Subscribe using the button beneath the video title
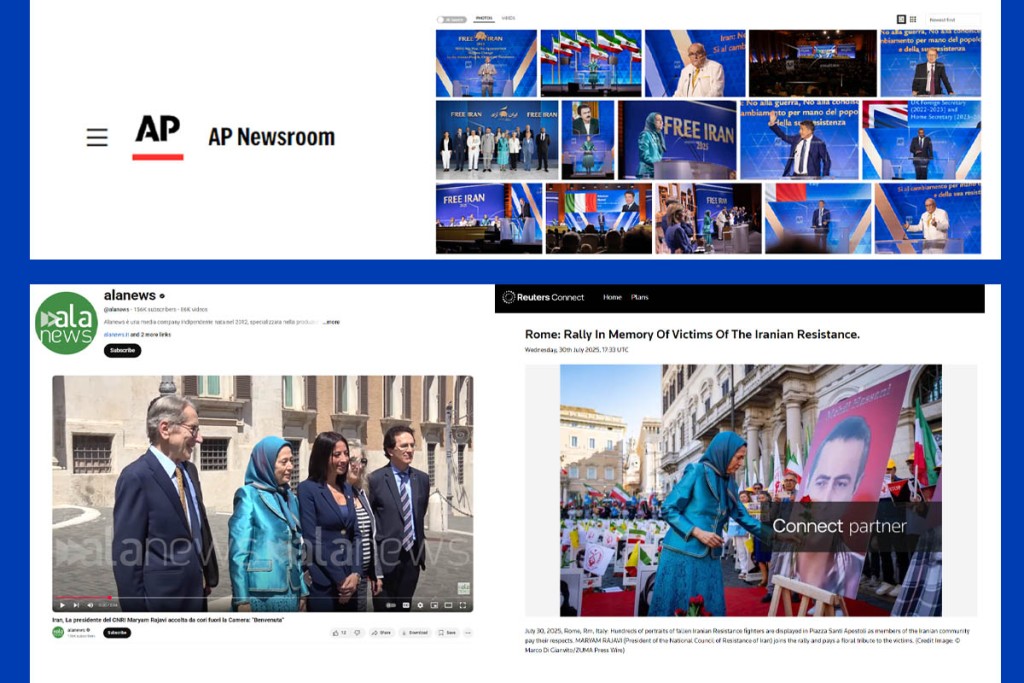Screen dimensions: 1024x683 click(117, 633)
